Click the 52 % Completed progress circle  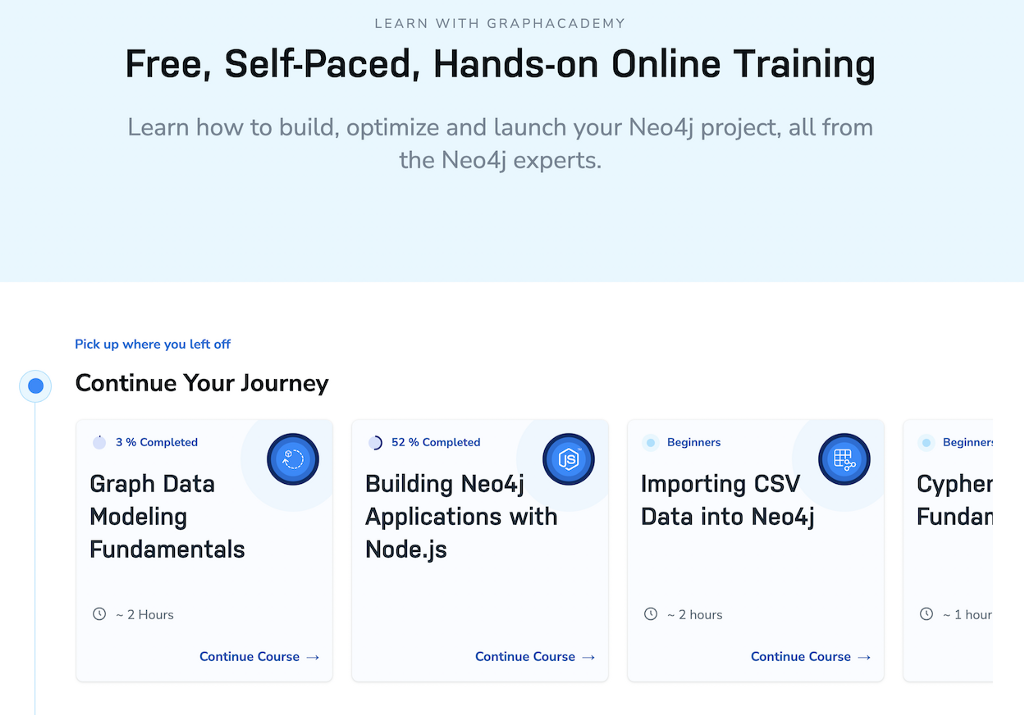coord(375,442)
